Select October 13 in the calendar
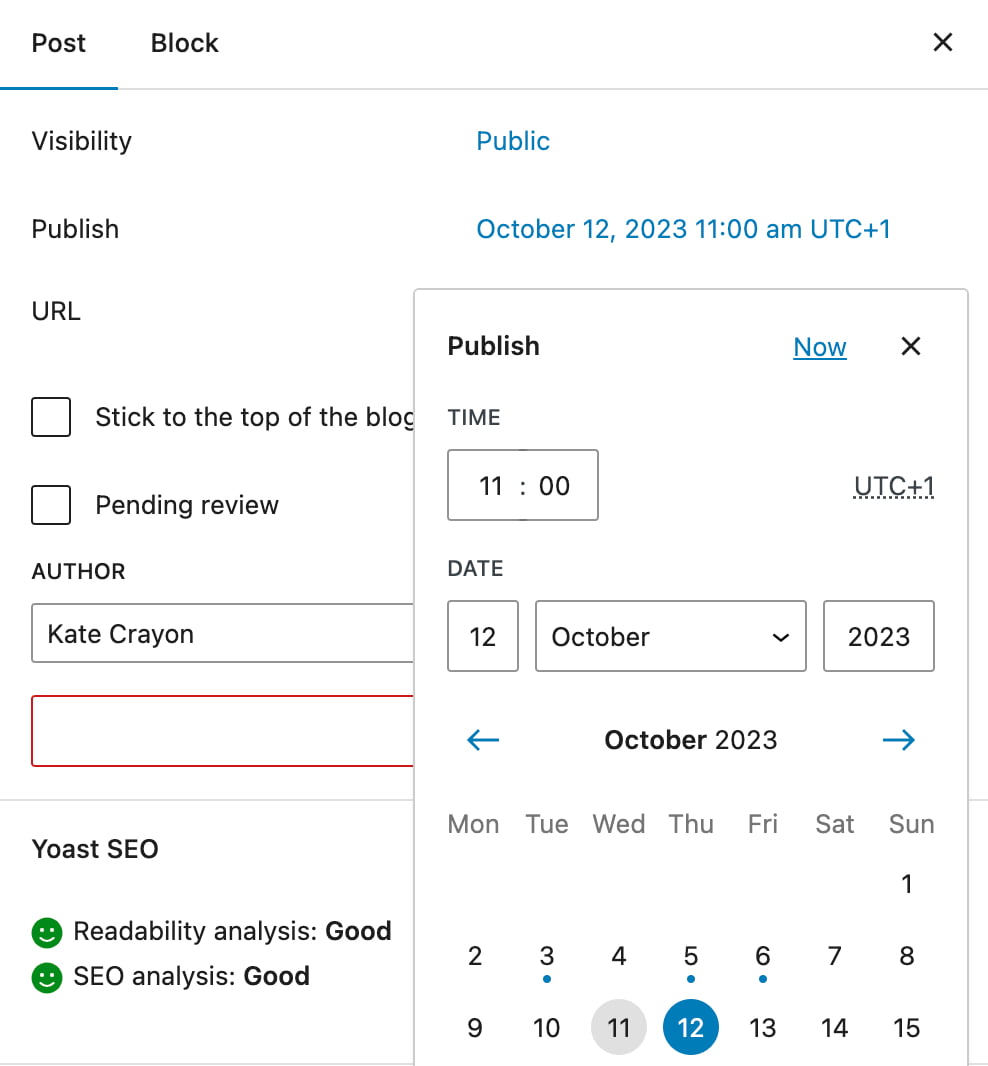The image size is (988, 1066). click(x=763, y=1027)
